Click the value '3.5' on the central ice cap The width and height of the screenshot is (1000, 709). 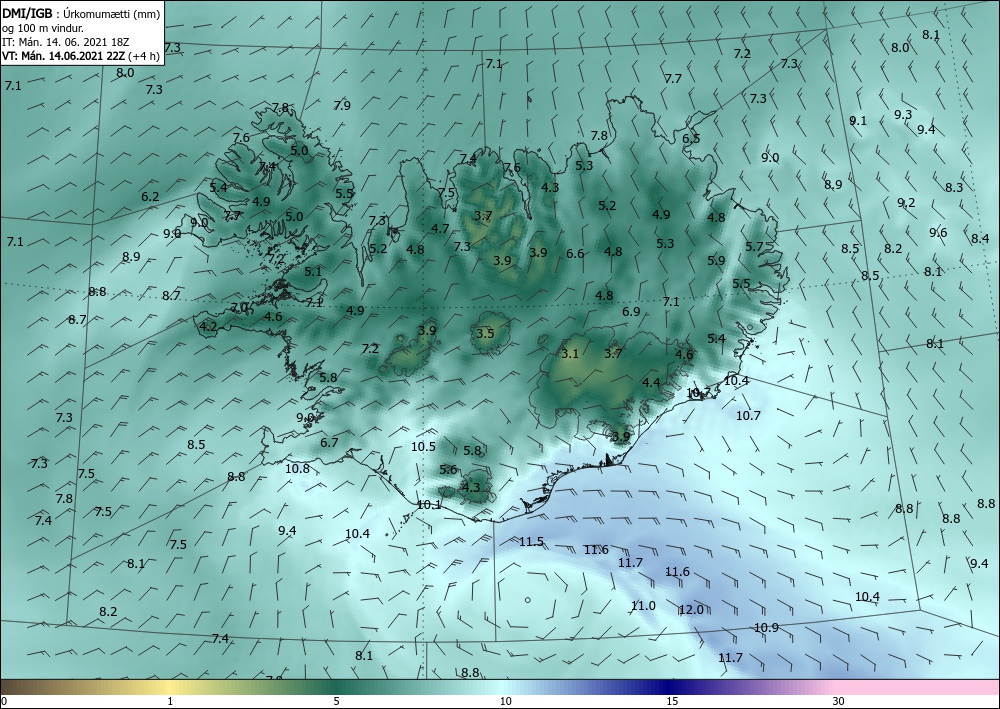click(485, 333)
